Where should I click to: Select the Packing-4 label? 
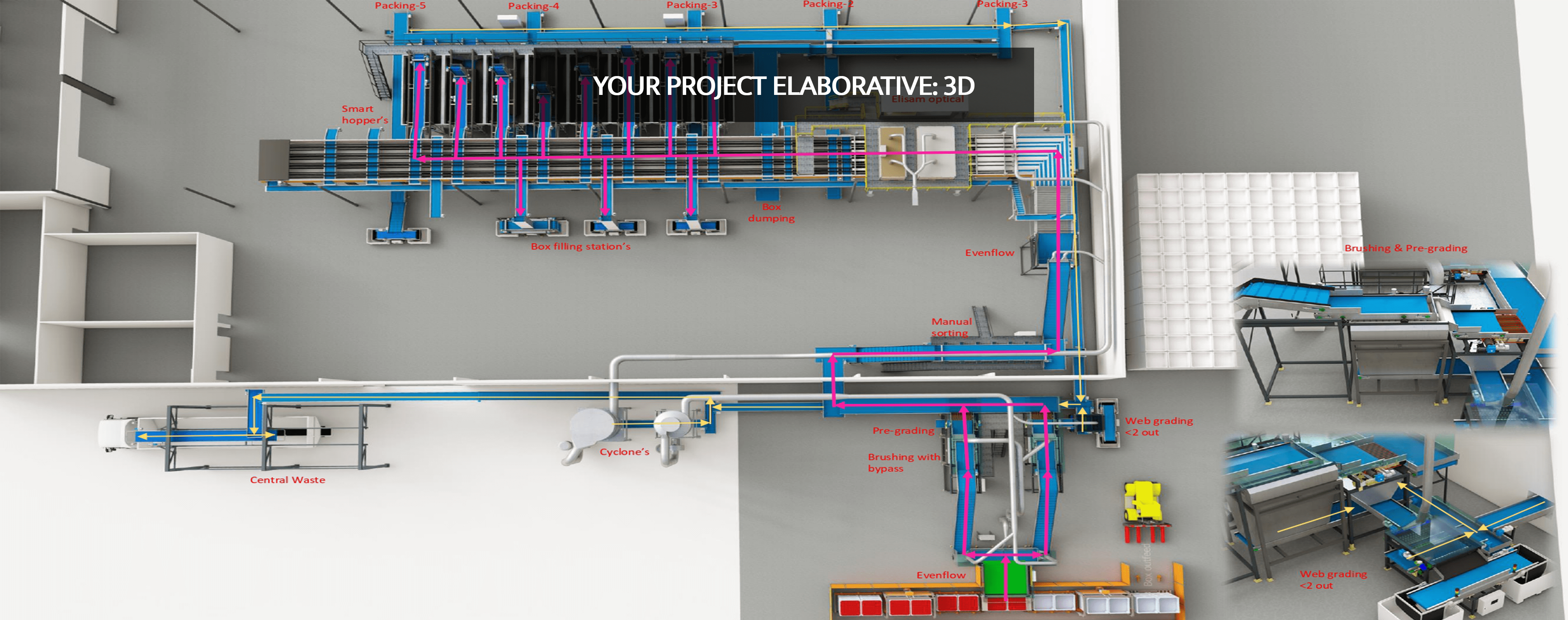click(533, 6)
